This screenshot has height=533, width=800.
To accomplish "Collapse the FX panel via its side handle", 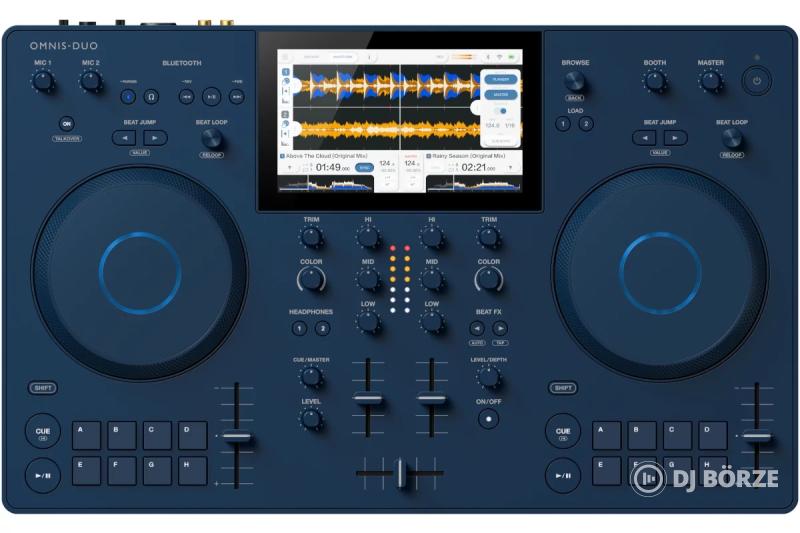I will click(476, 108).
